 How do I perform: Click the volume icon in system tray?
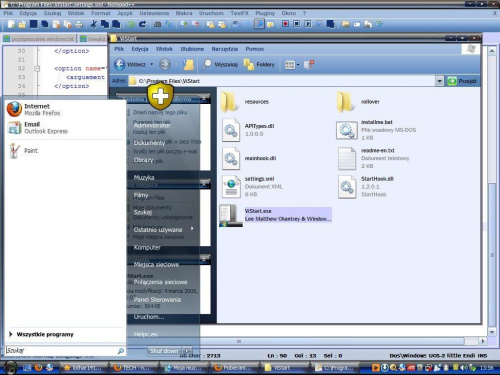pos(464,368)
